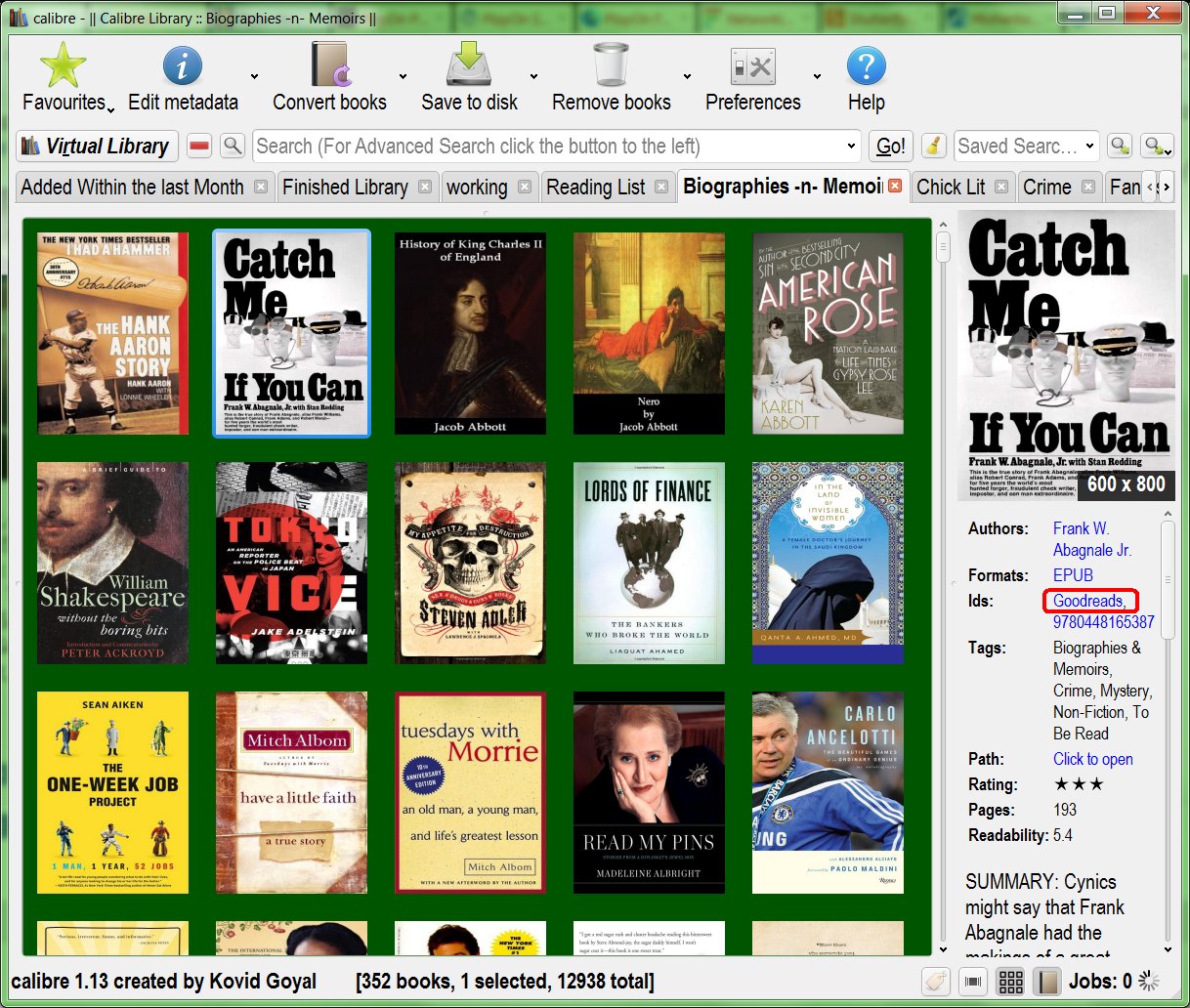Expand the Favourites dropdown arrow

(x=110, y=109)
